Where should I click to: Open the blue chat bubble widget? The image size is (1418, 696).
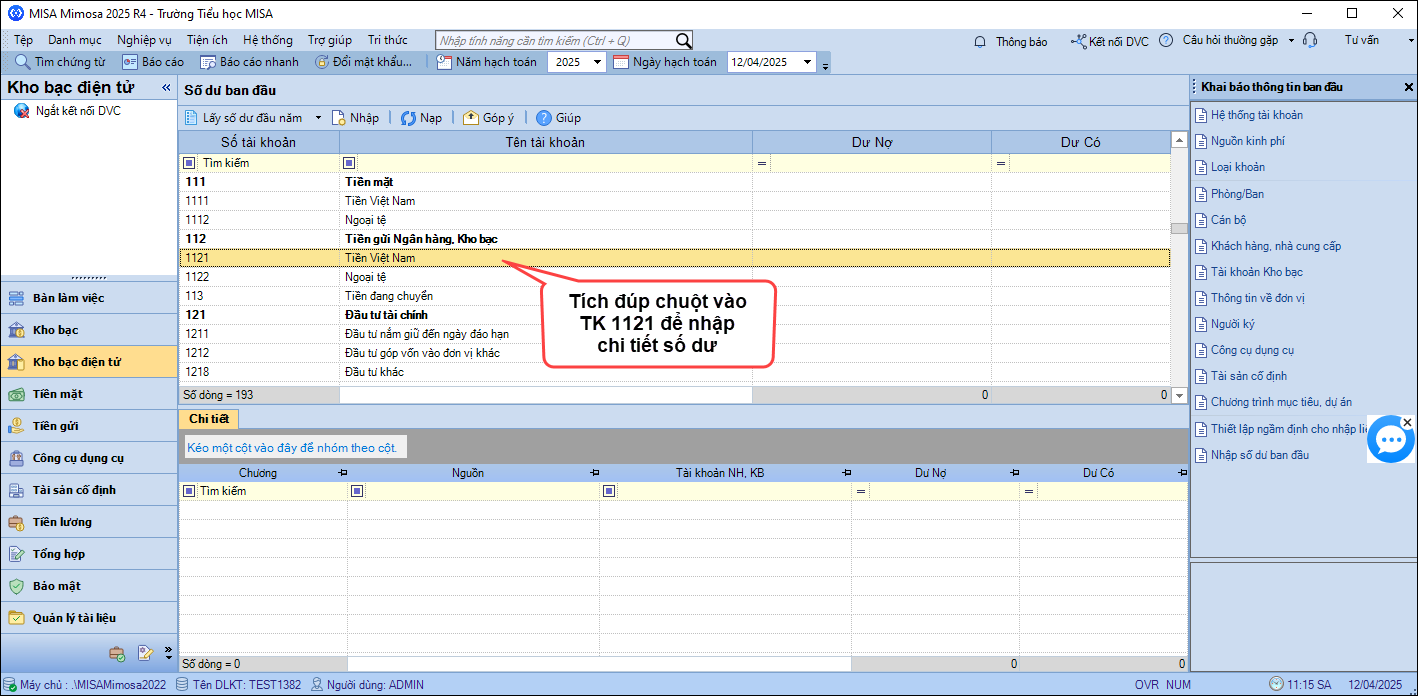point(1391,440)
